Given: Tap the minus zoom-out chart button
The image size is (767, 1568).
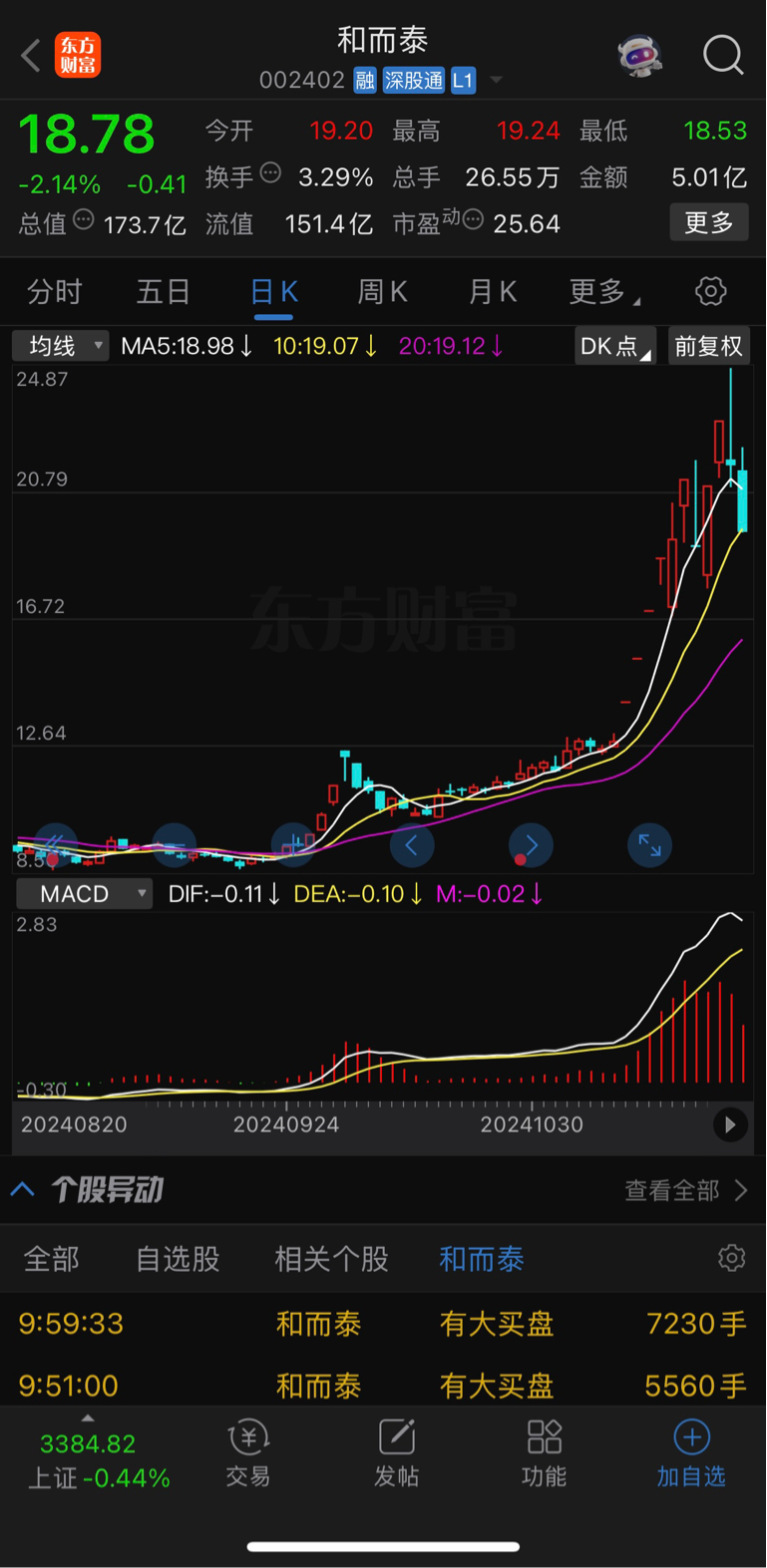Looking at the screenshot, I should (175, 845).
